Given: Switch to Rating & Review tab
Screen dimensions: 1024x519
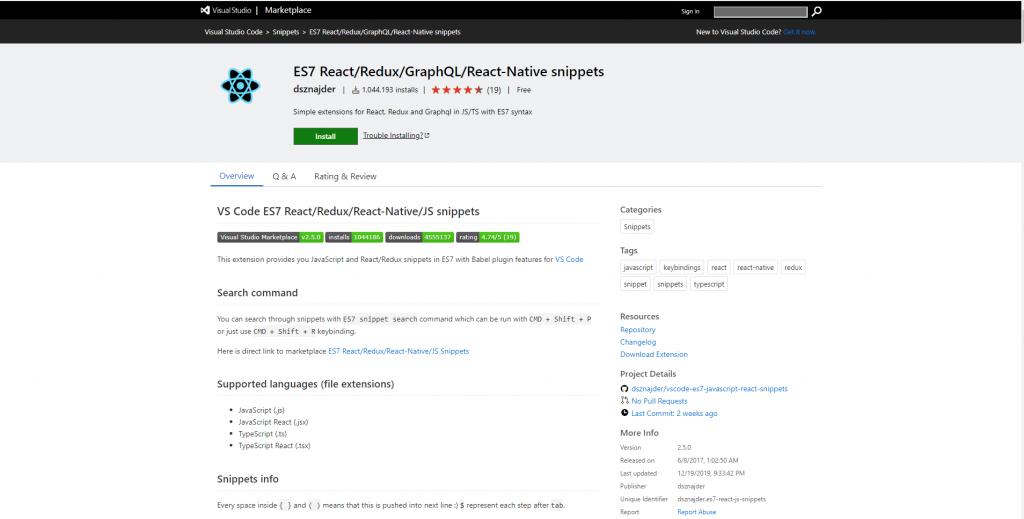Looking at the screenshot, I should [x=345, y=176].
